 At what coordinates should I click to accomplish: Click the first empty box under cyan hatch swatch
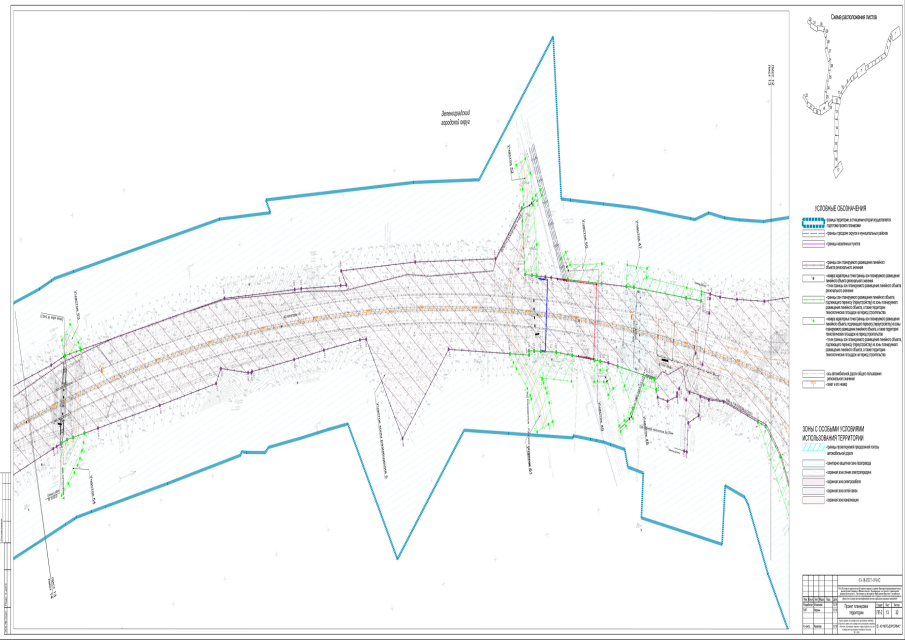(x=809, y=463)
